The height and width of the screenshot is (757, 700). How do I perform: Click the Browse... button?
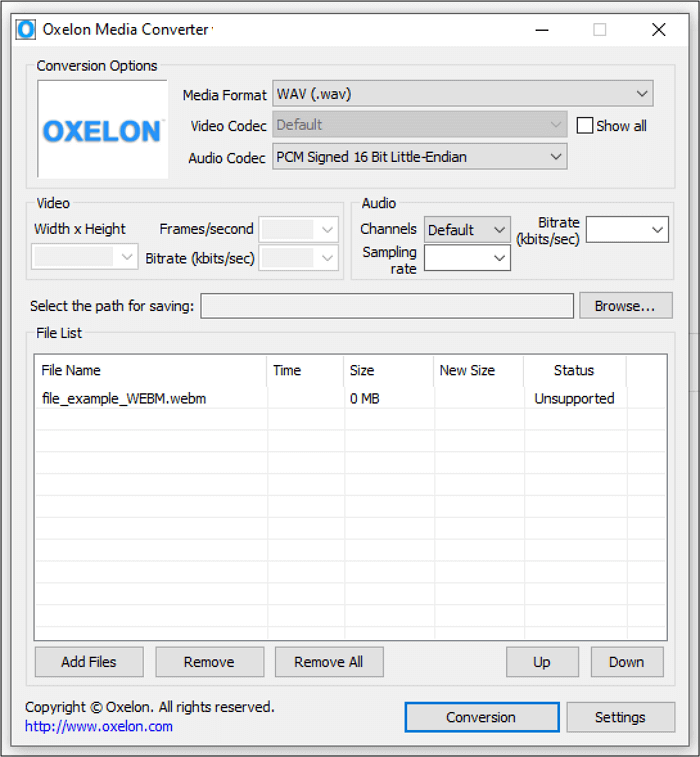pos(626,306)
